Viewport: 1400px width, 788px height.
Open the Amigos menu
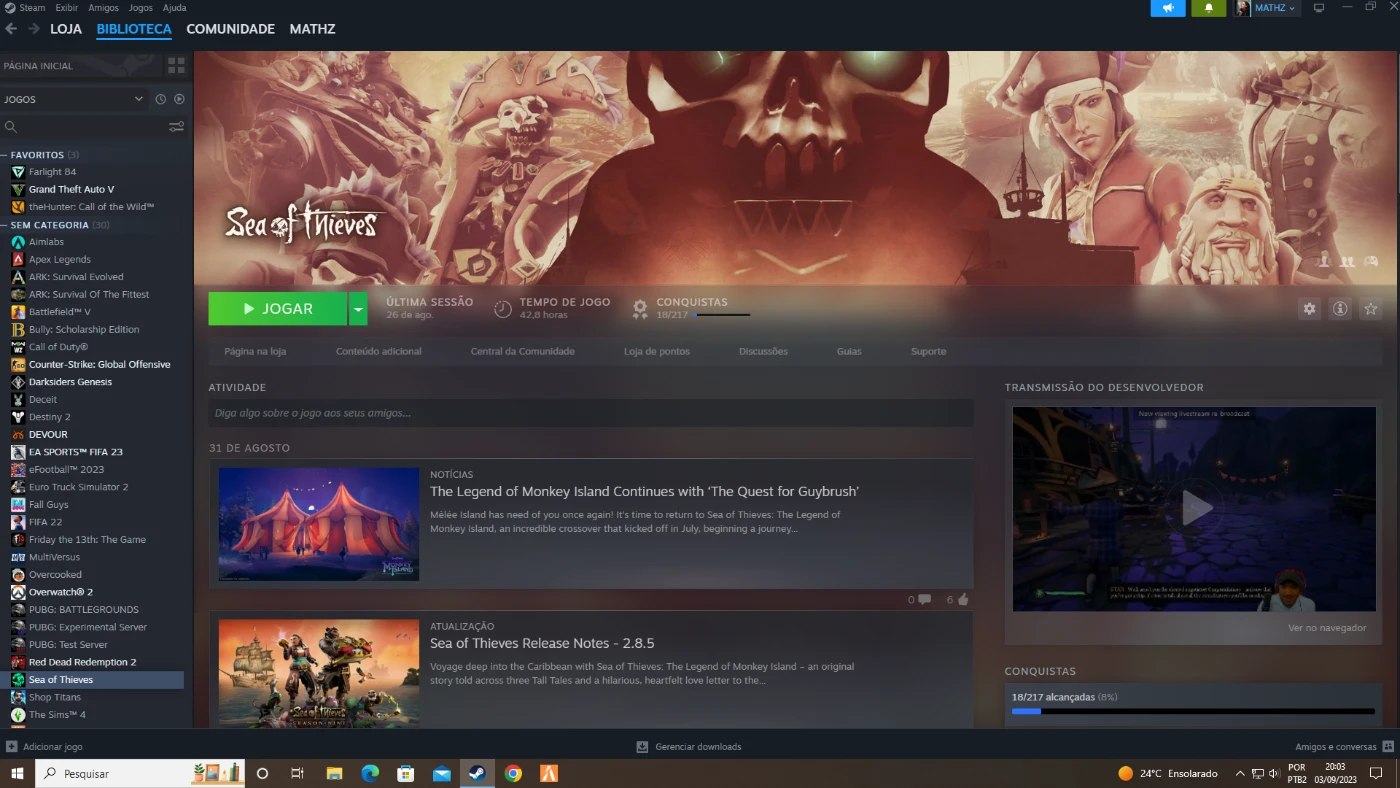[x=103, y=7]
